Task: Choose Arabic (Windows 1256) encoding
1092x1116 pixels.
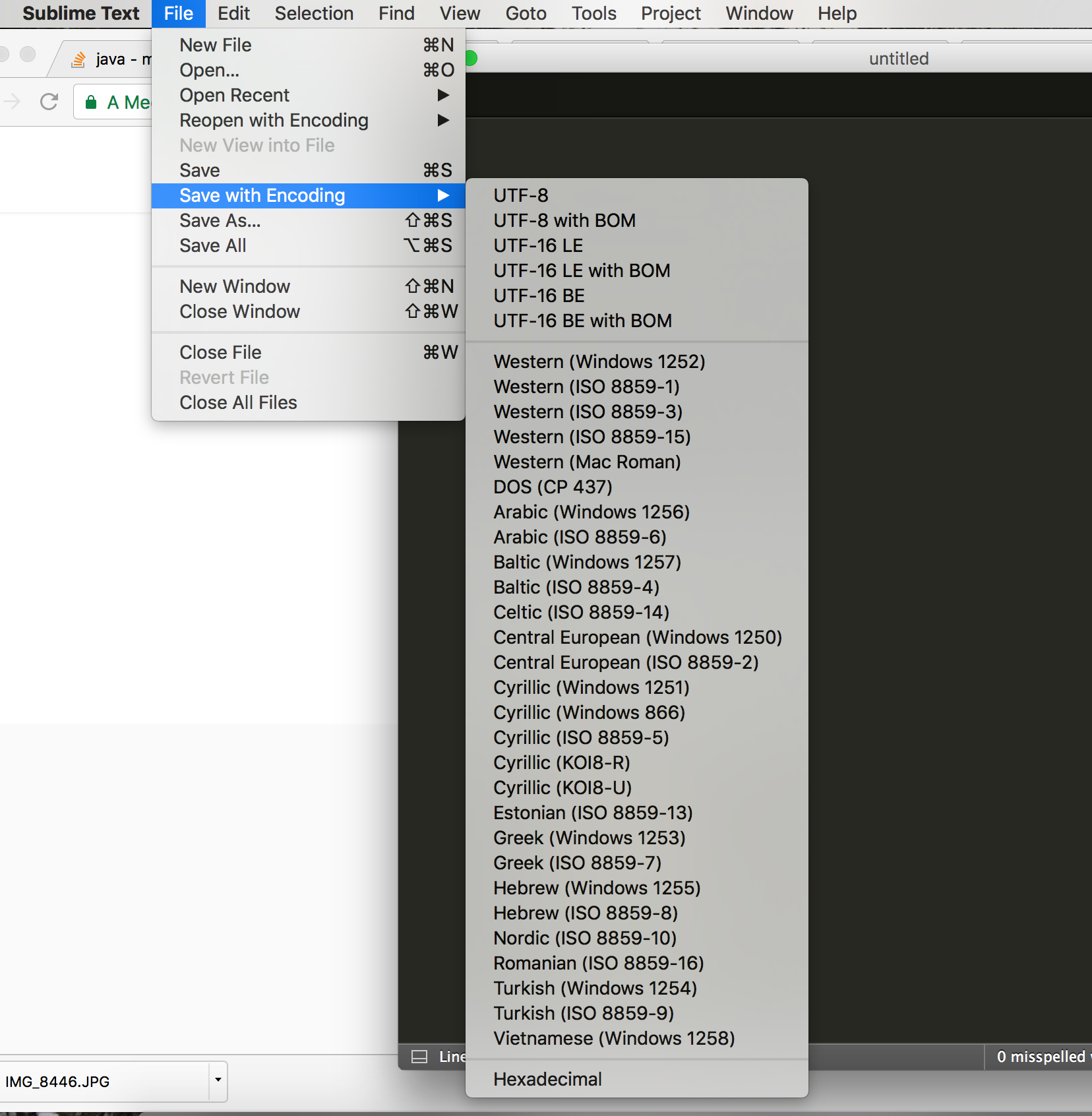Action: coord(637,512)
